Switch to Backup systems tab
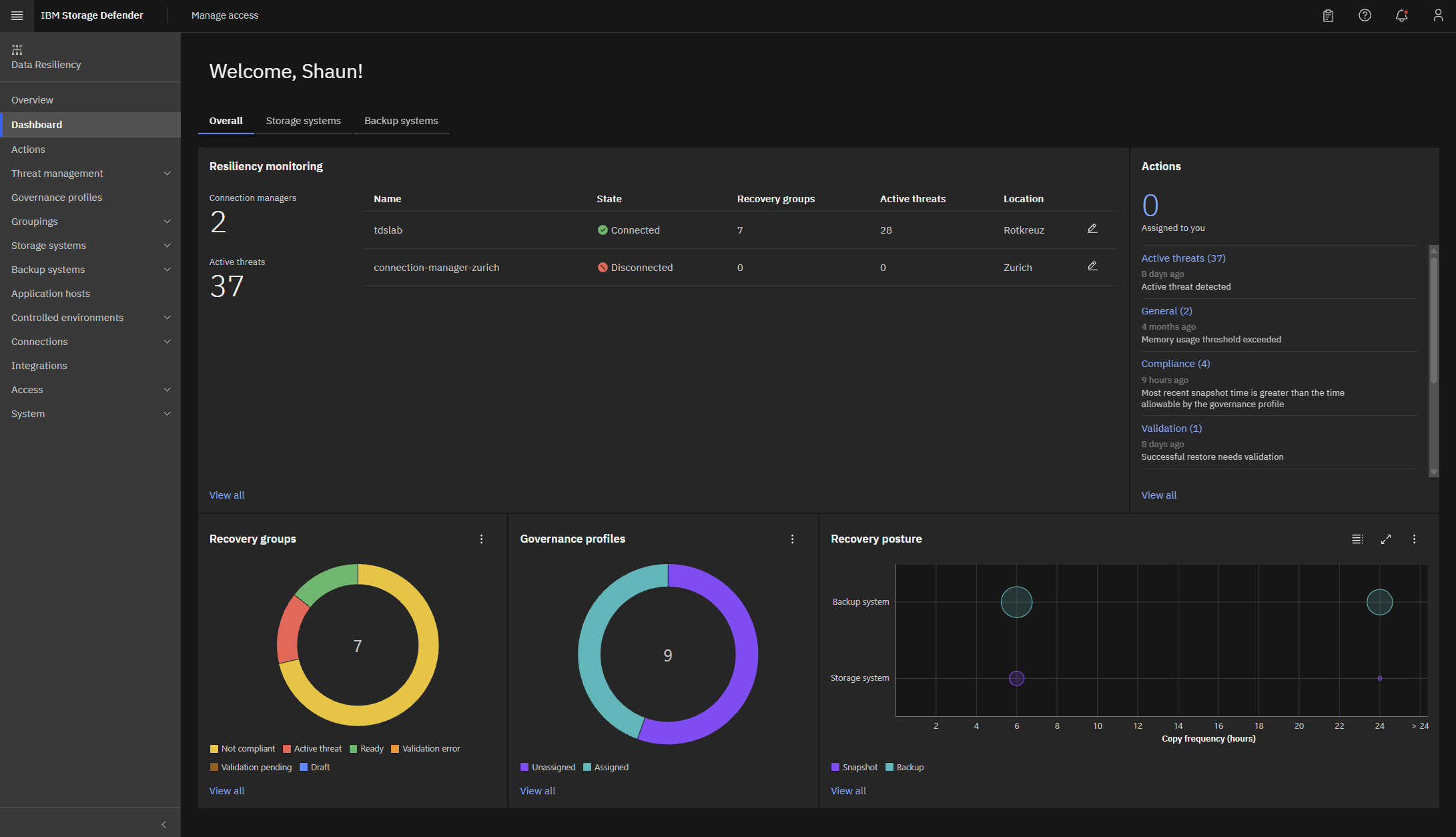This screenshot has width=1456, height=837. (401, 121)
